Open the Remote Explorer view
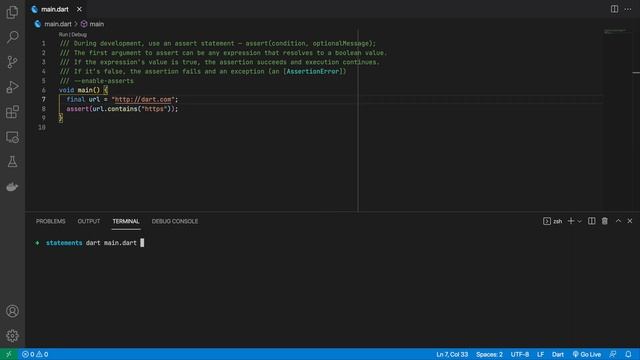Image resolution: width=640 pixels, height=360 pixels. [12, 137]
